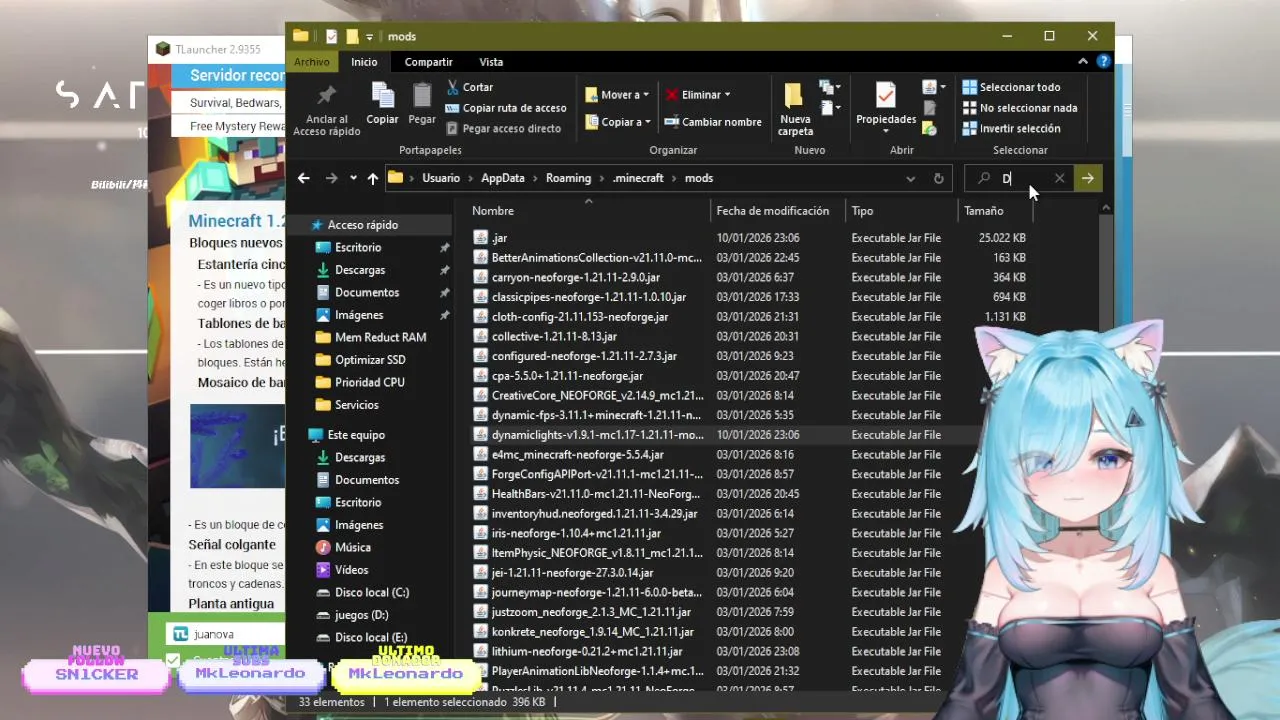The image size is (1280, 720).
Task: Open the Servicios folder in the sidebar
Action: click(x=357, y=405)
